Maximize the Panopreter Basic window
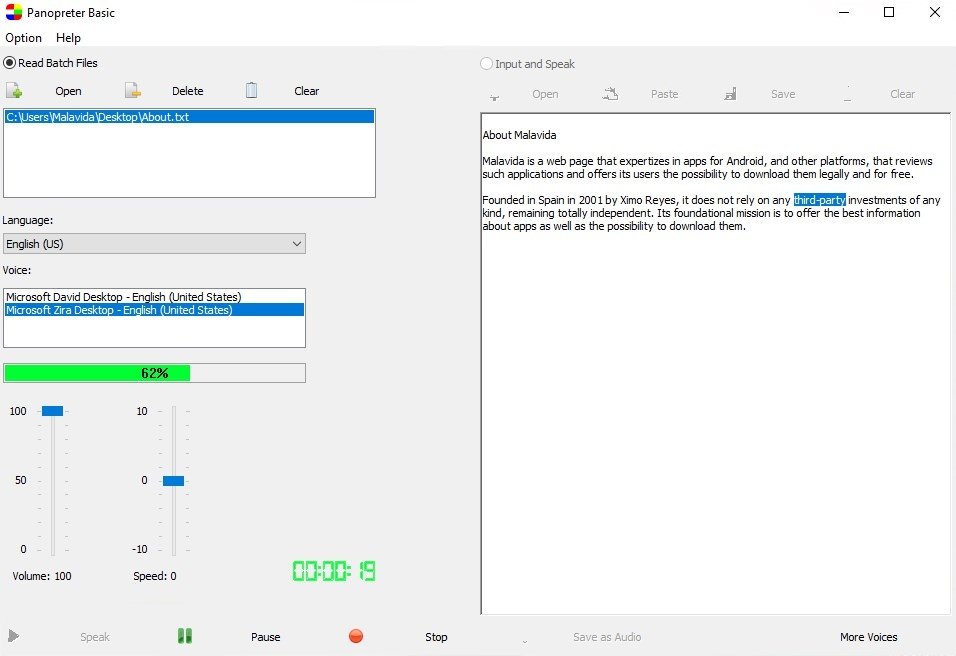The height and width of the screenshot is (656, 956). 889,12
